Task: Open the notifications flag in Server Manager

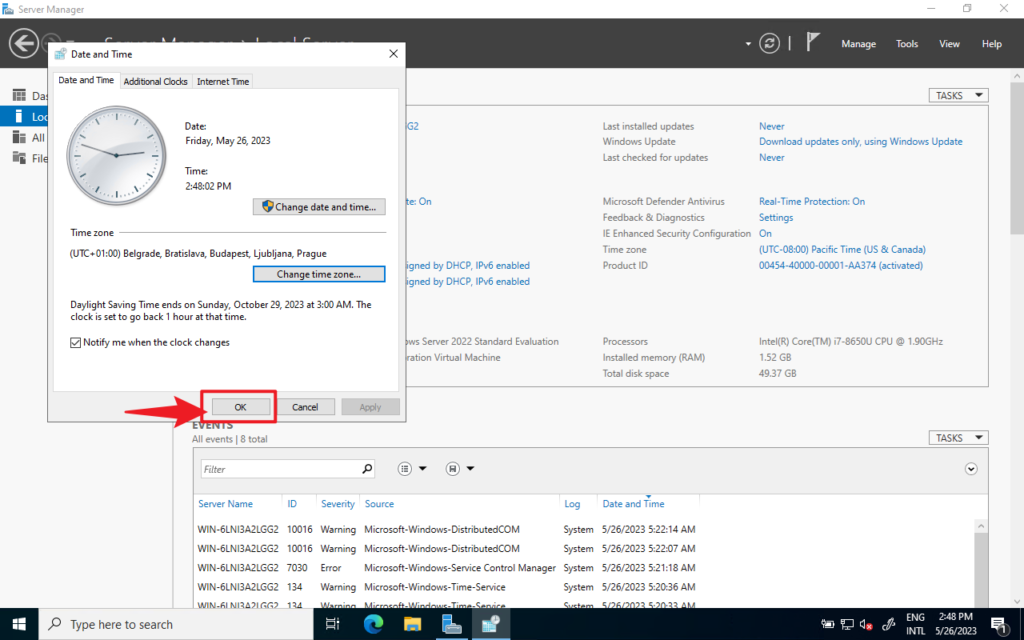Action: pyautogui.click(x=813, y=43)
